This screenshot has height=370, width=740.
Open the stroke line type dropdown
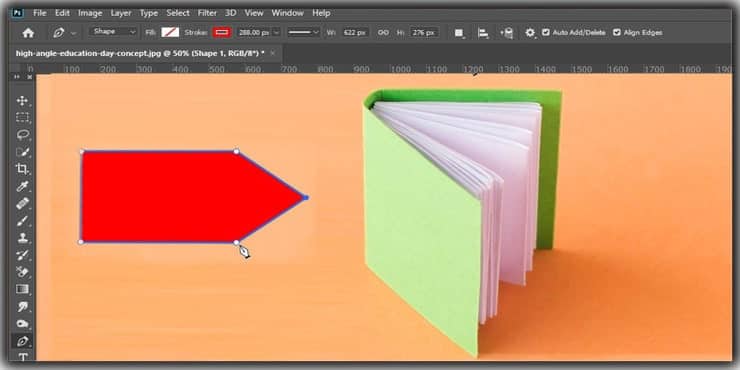point(304,33)
